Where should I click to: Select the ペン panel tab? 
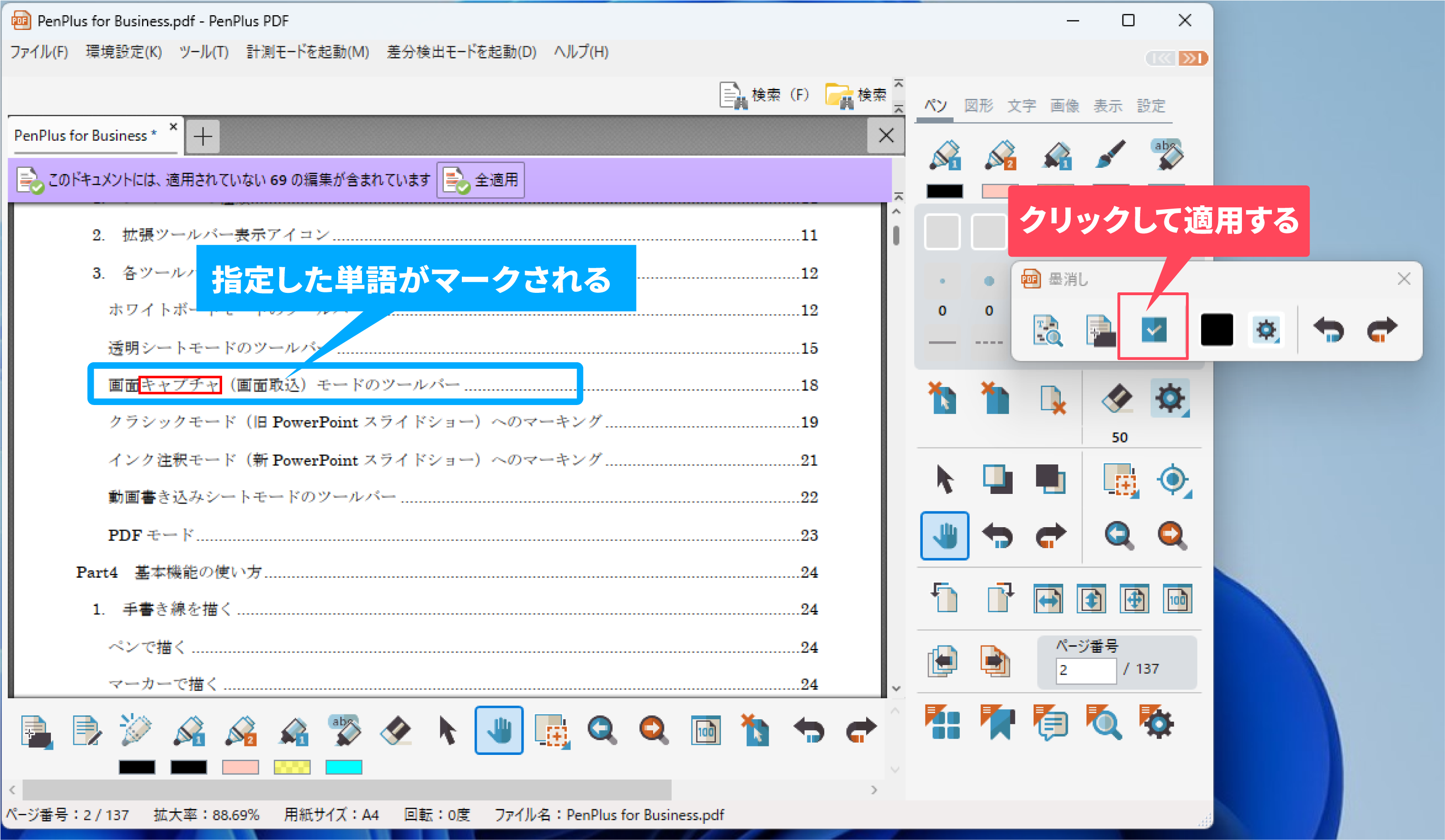coord(935,106)
